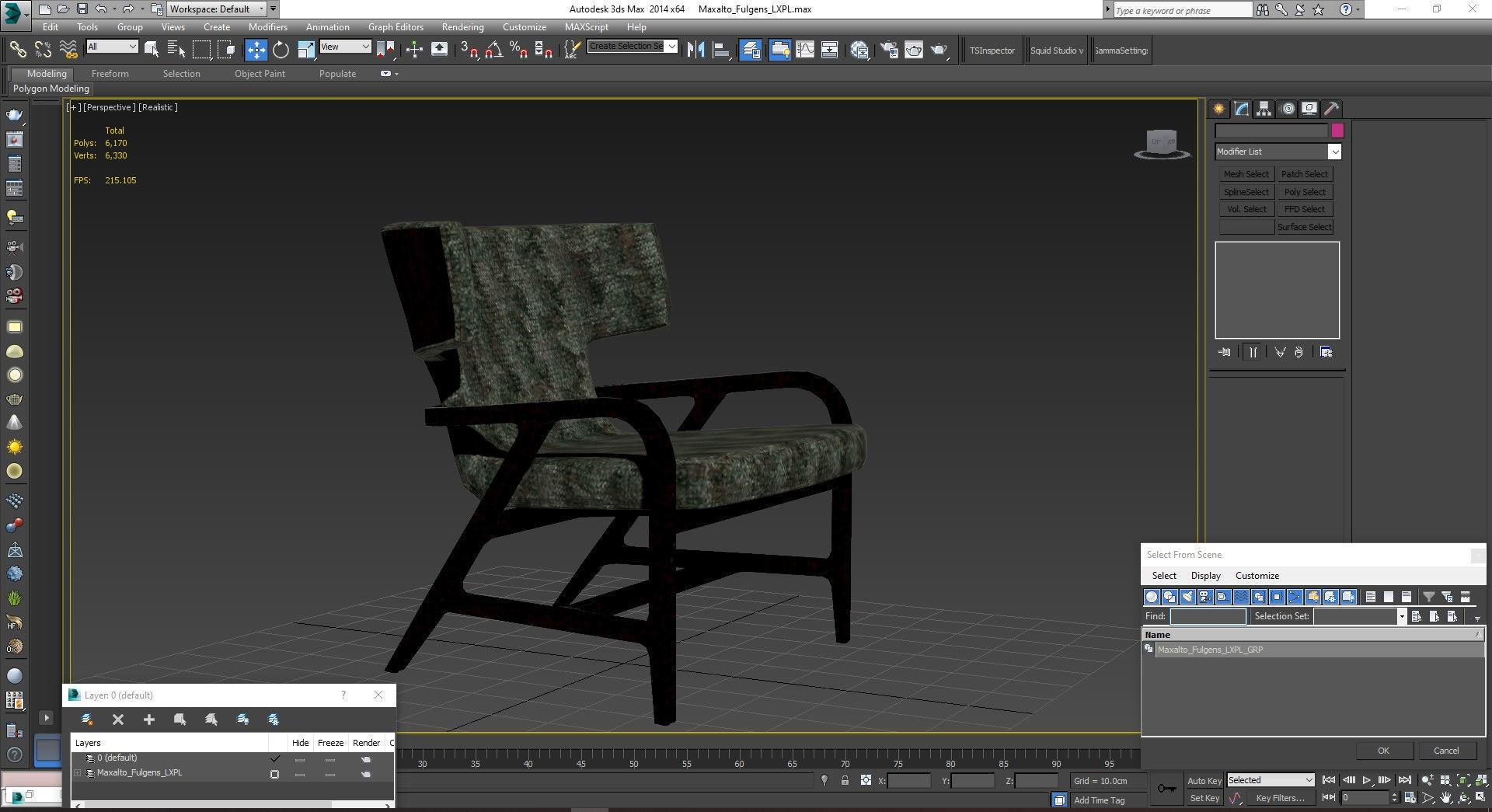This screenshot has height=812, width=1492.
Task: Click the FFD Select button
Action: 1305,209
